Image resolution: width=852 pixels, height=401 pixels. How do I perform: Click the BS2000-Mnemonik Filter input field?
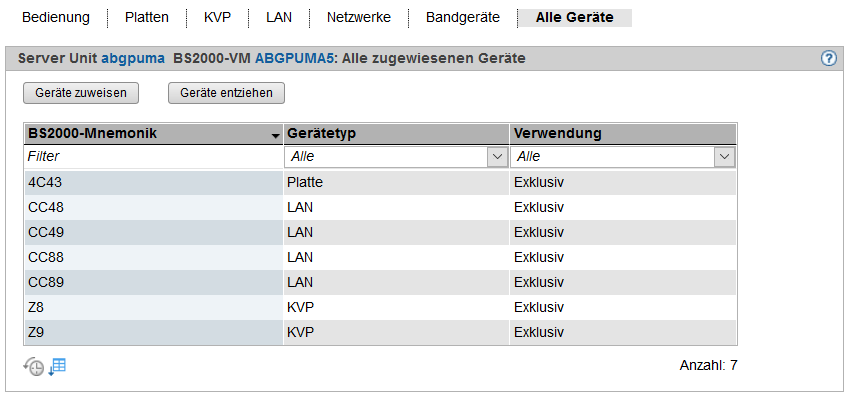153,157
